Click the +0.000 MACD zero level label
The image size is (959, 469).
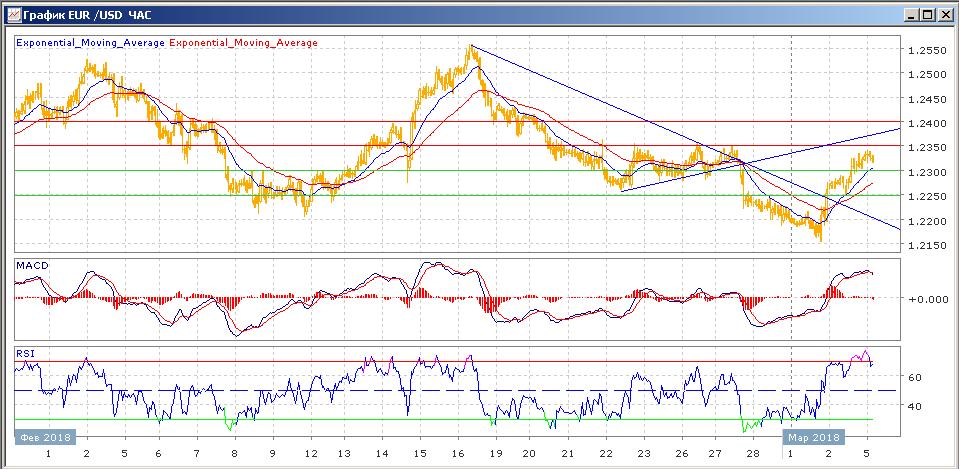click(x=925, y=299)
